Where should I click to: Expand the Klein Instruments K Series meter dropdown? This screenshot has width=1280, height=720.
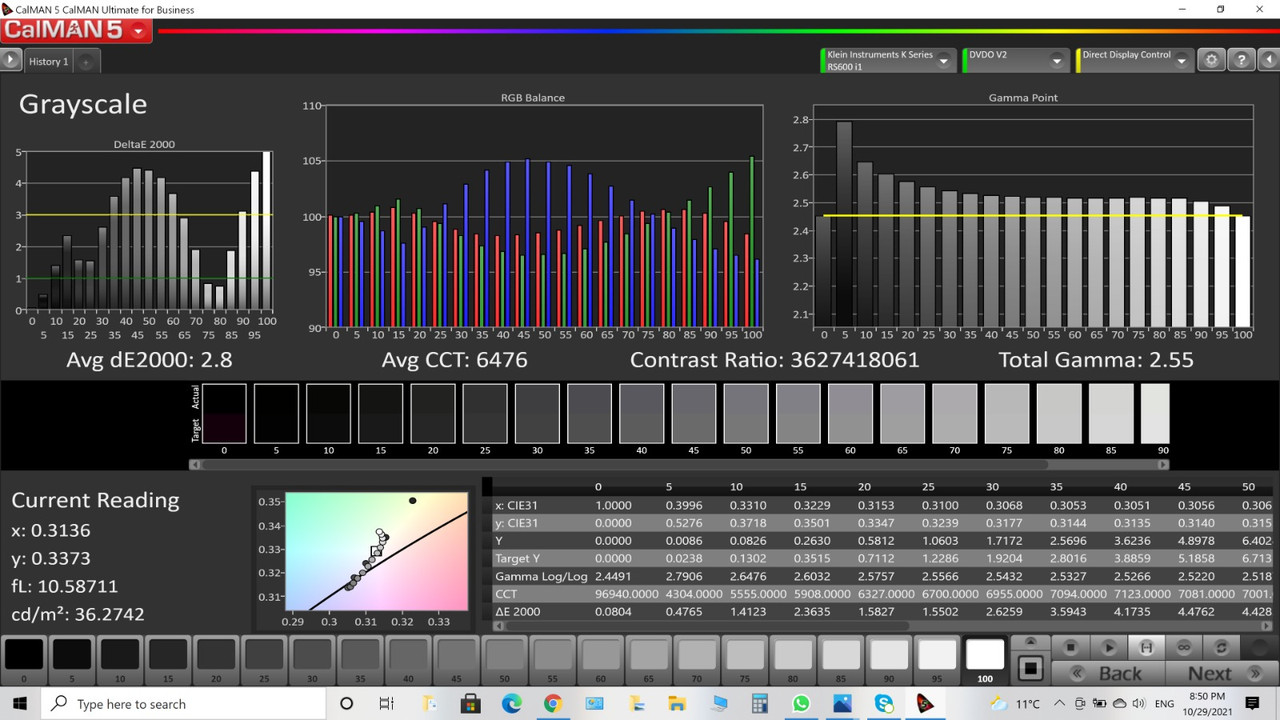coord(943,61)
